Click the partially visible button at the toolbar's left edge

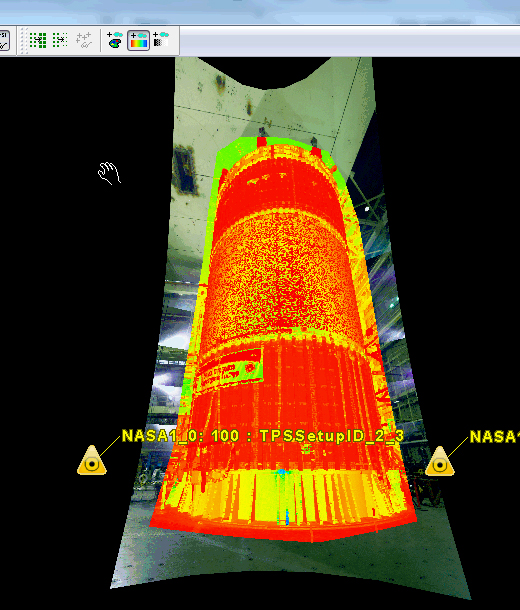[x=4, y=40]
